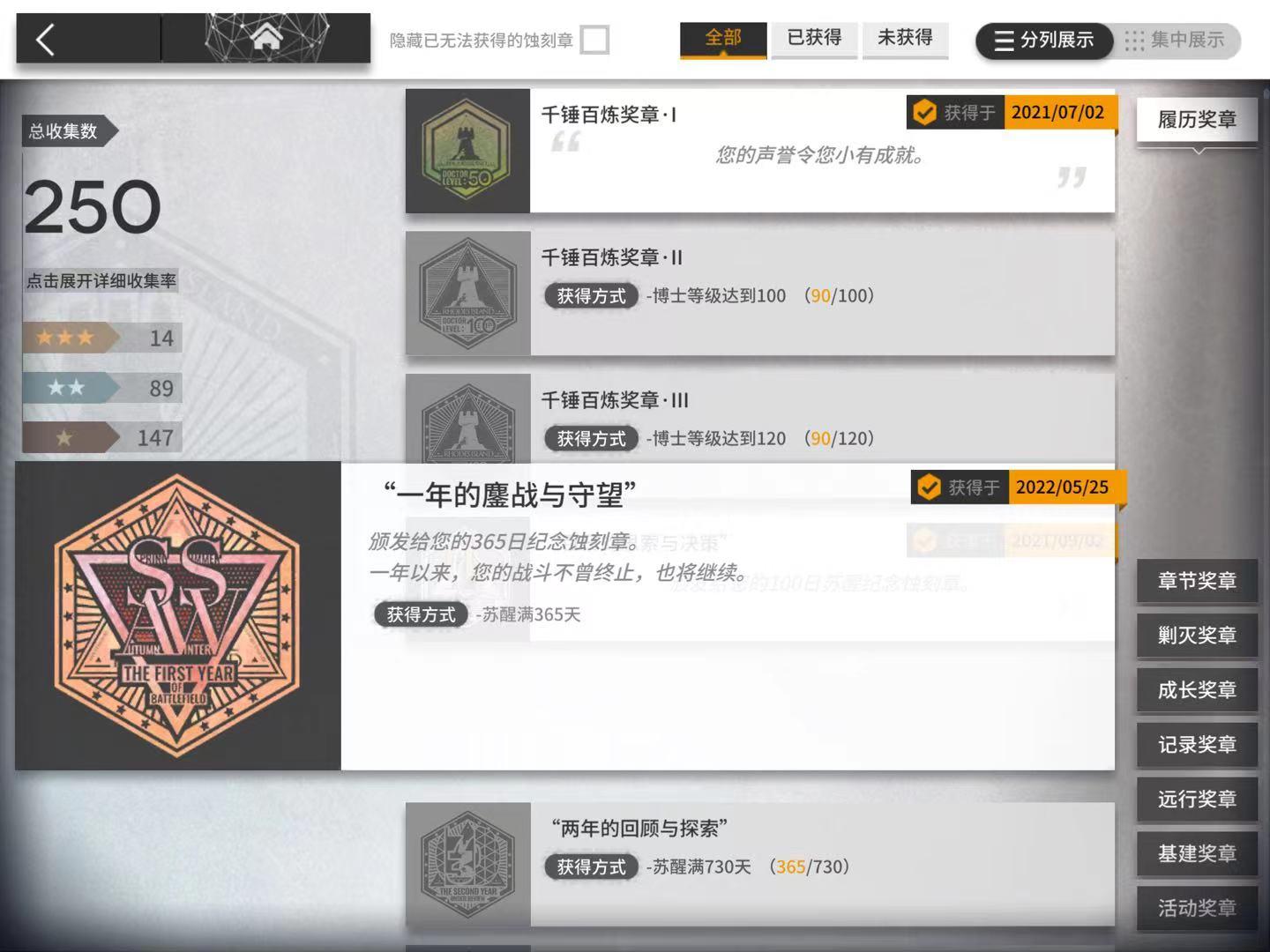This screenshot has height=952, width=1270.
Task: Open 章节奖章 category
Action: 1197,581
